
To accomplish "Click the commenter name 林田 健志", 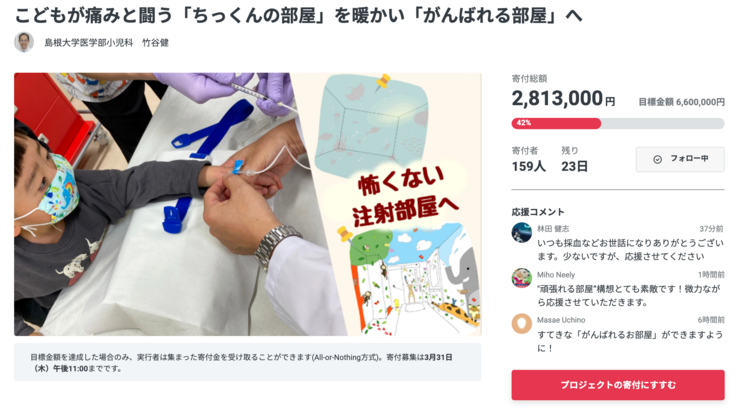I will (x=553, y=229).
